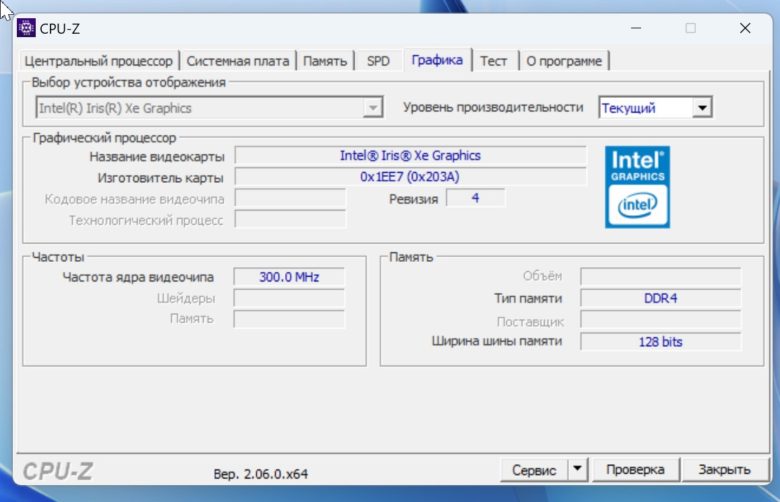
Task: Click the Сервис button
Action: coord(534,470)
